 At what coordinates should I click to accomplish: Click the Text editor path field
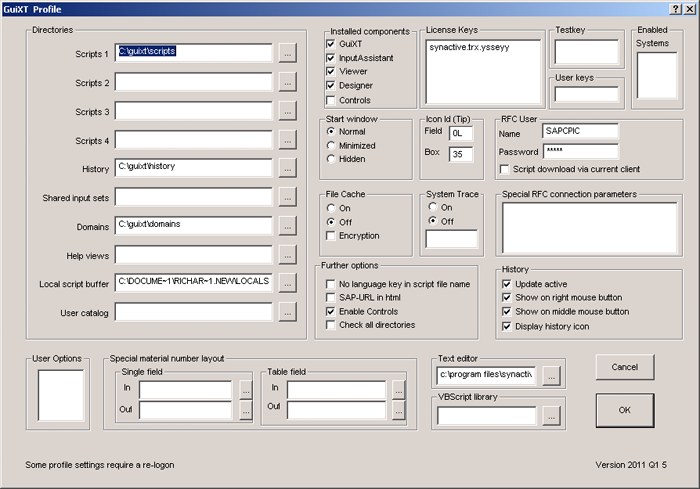[x=487, y=375]
